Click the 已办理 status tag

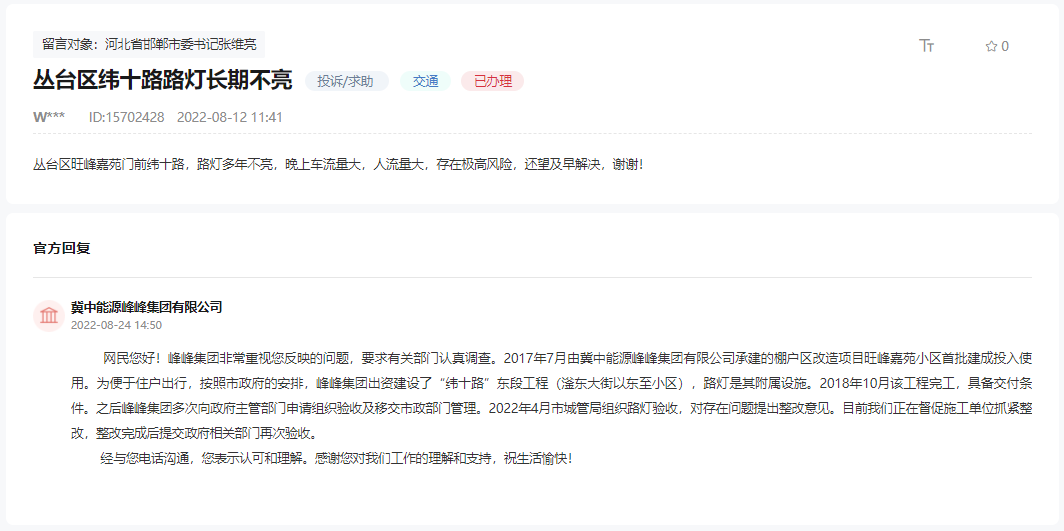[x=493, y=81]
